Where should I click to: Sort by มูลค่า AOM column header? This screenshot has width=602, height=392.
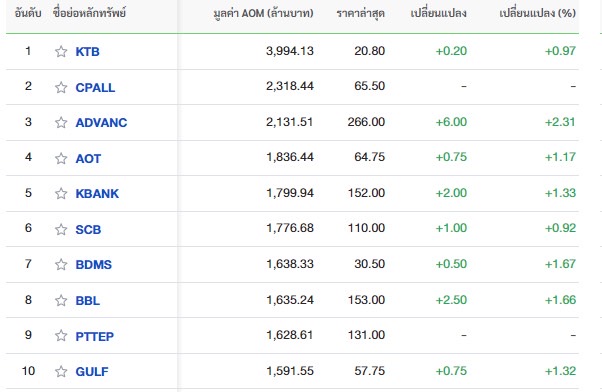click(x=263, y=13)
